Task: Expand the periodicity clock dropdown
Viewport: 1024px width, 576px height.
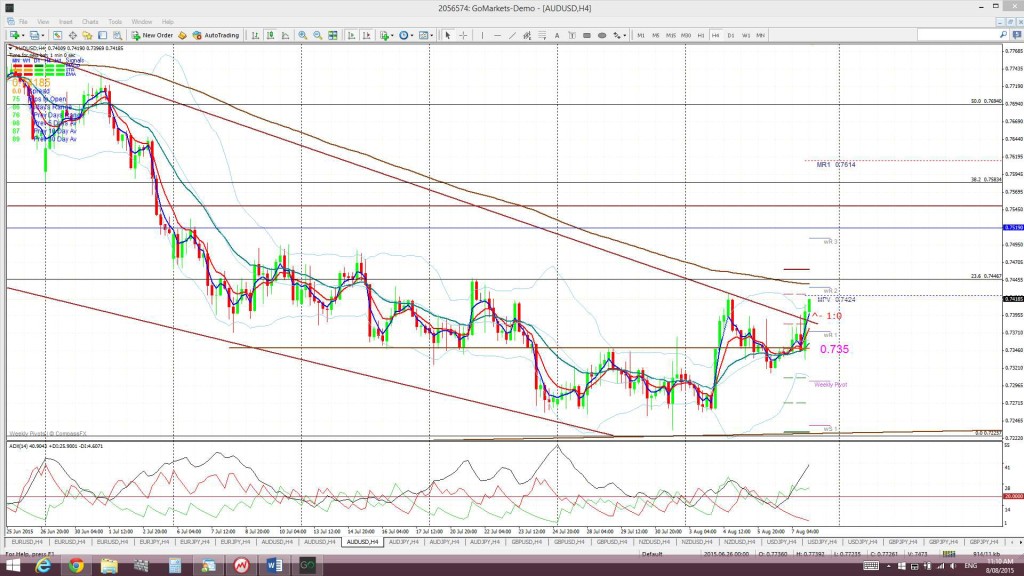Action: click(x=412, y=35)
